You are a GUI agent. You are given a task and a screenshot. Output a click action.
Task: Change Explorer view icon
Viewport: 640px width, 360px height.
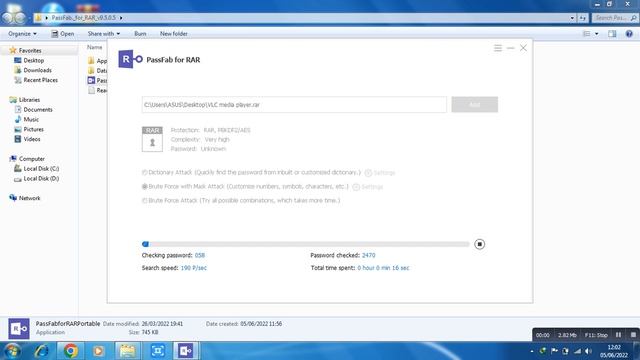click(x=587, y=33)
